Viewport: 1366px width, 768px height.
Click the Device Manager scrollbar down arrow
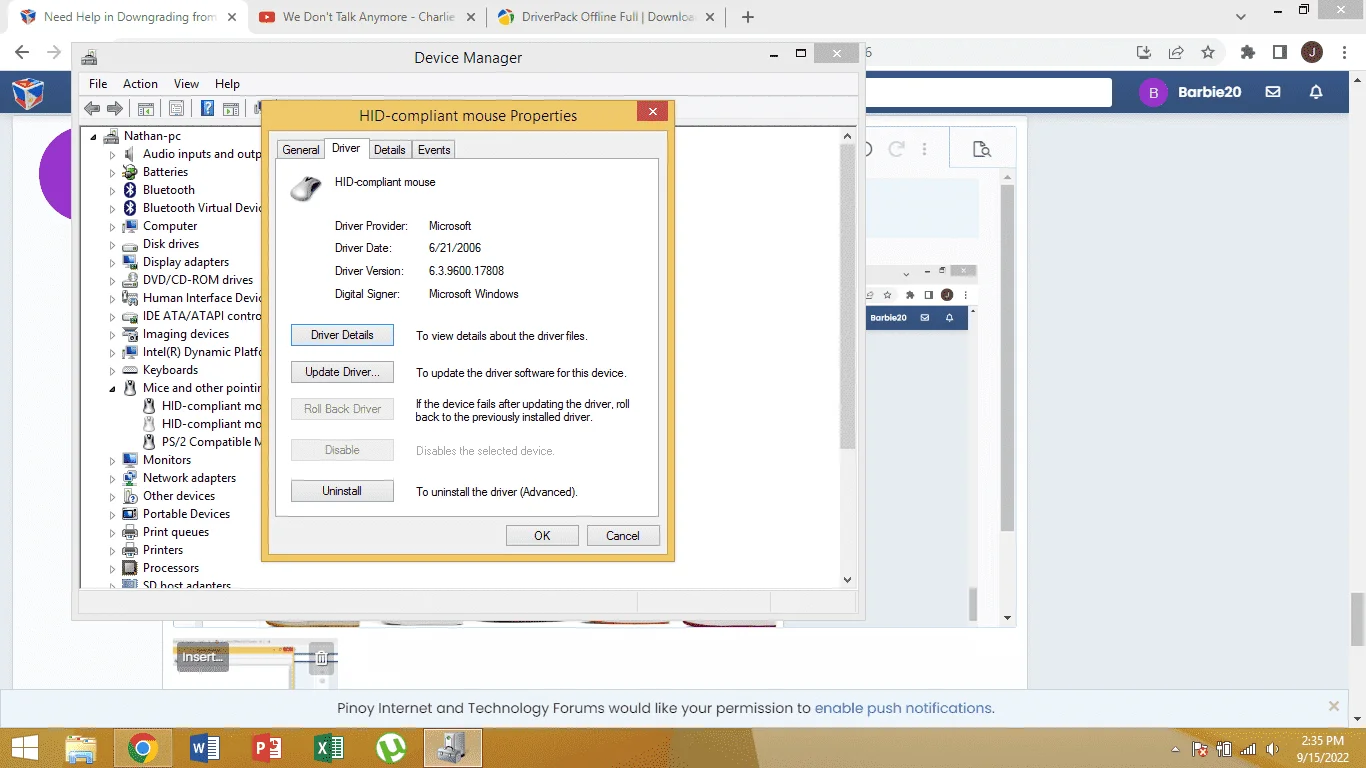(x=847, y=579)
